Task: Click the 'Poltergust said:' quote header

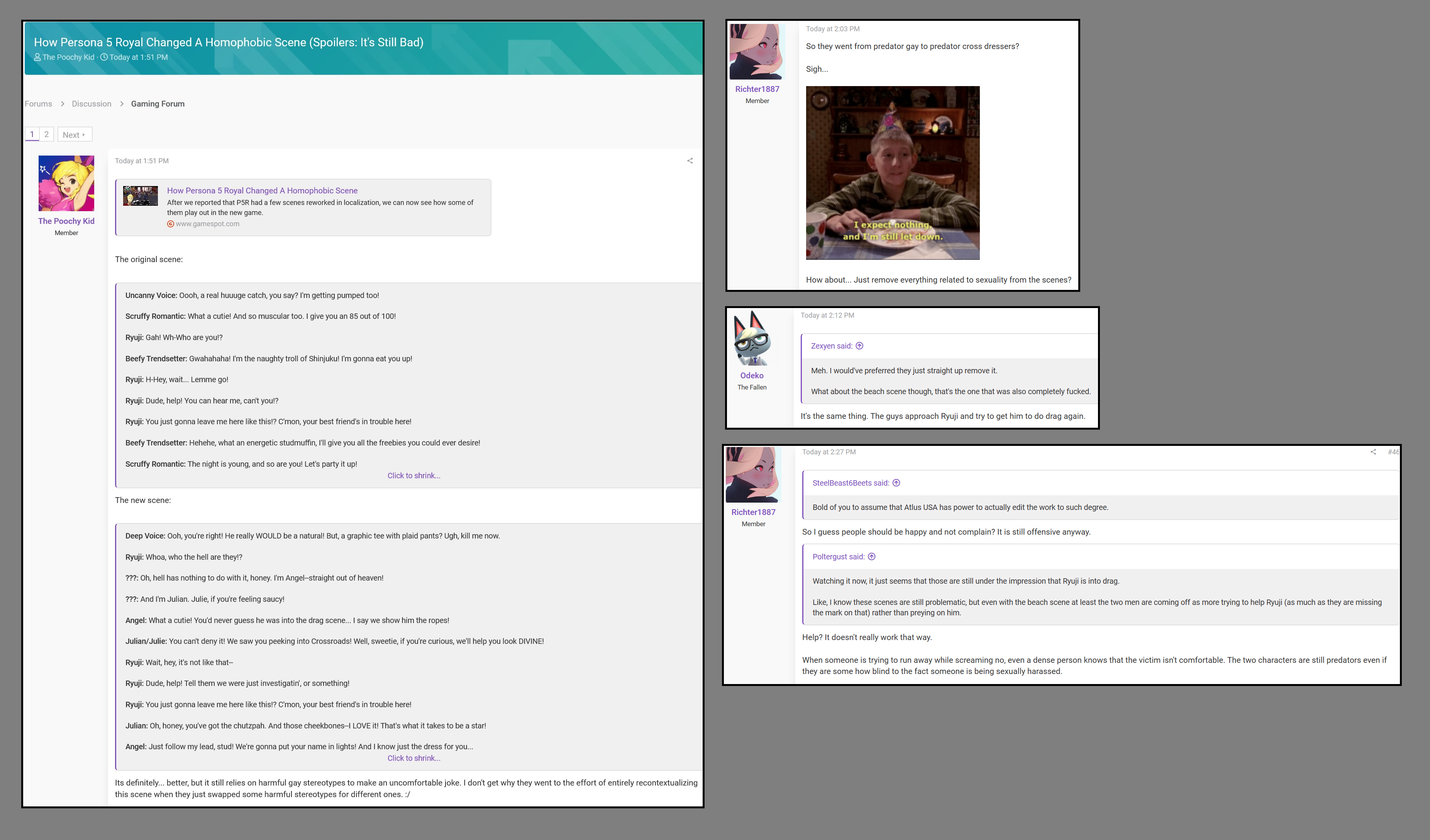Action: [x=839, y=557]
